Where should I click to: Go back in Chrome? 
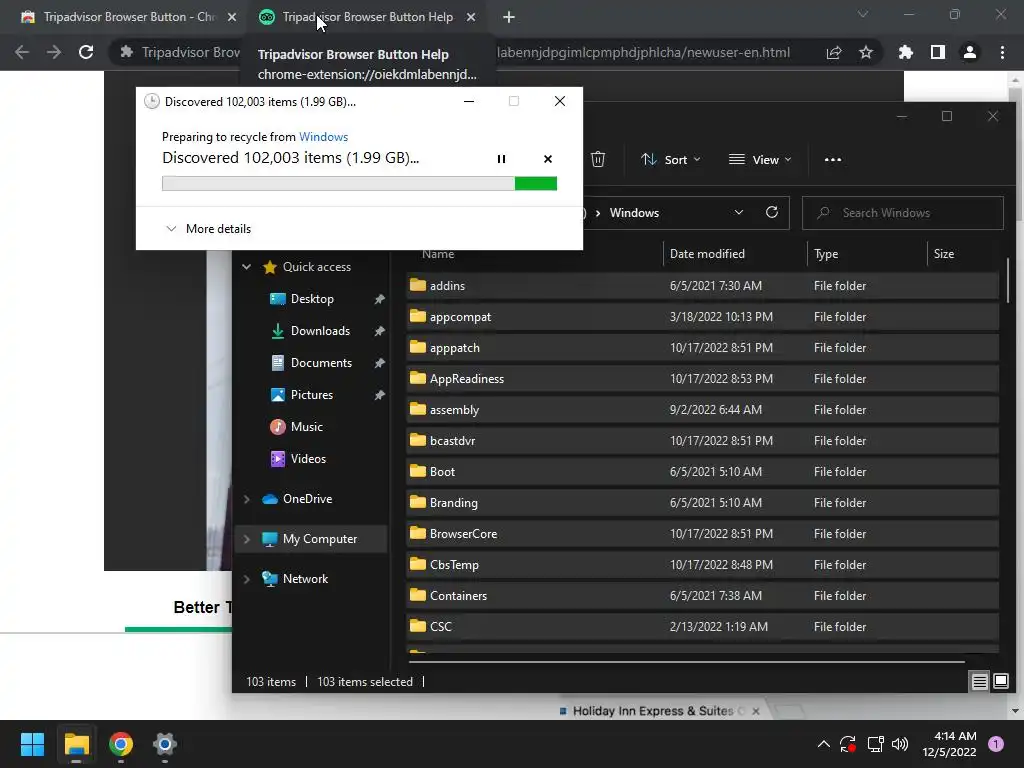coord(22,52)
